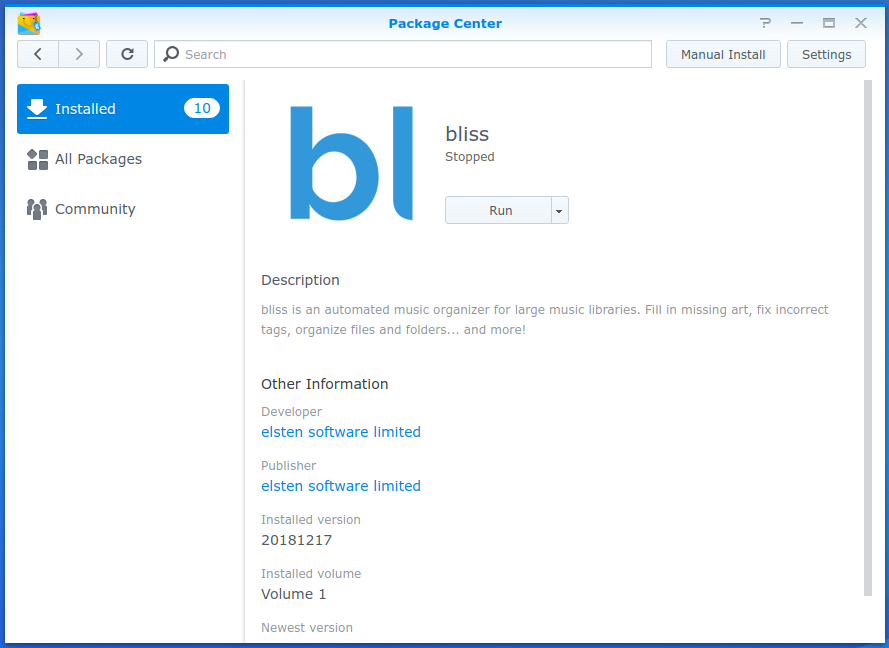Run the bliss package
Screen dimensions: 889x648
point(498,210)
